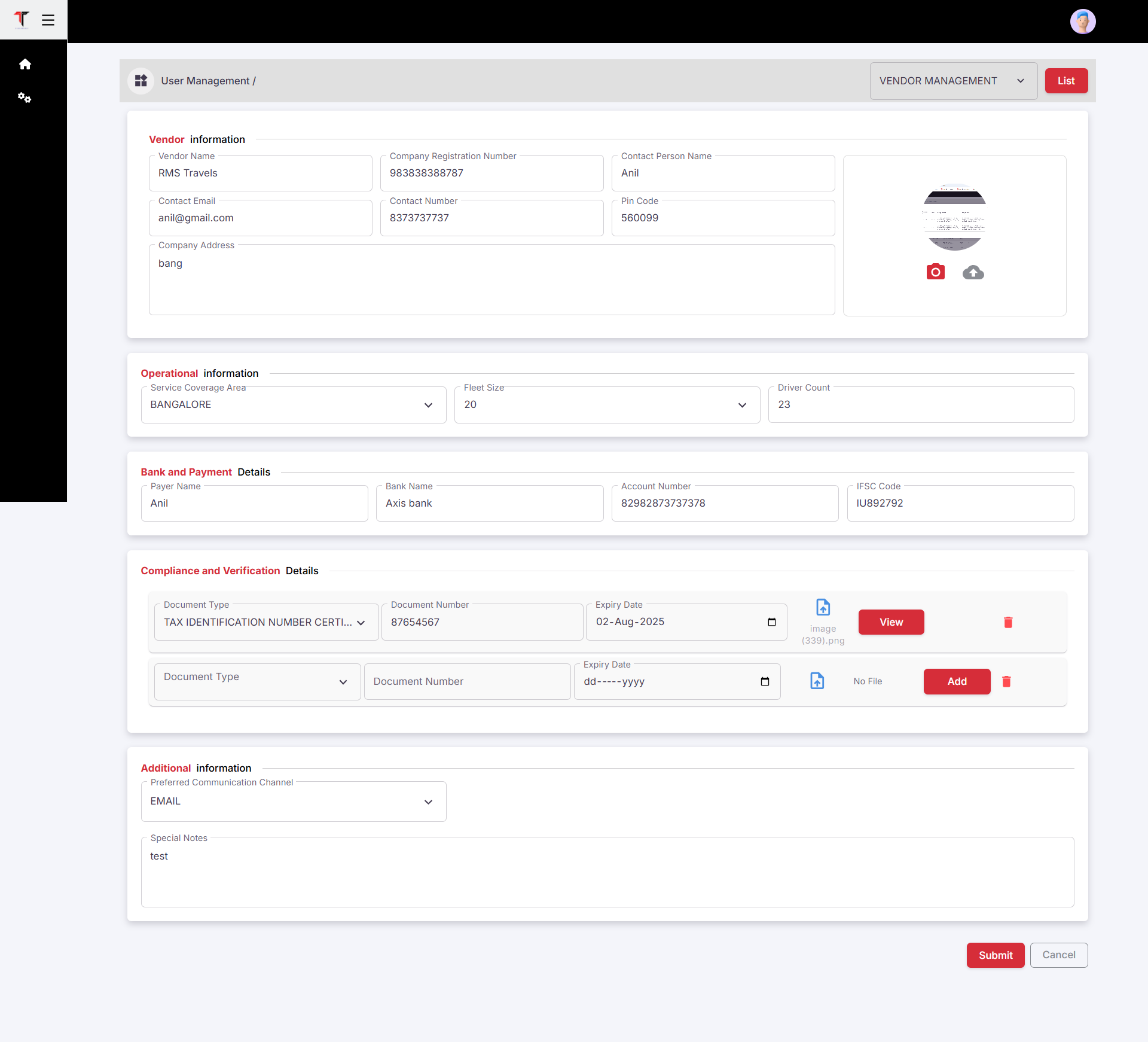Image resolution: width=1148 pixels, height=1042 pixels.
Task: Click the View button for image (339).png
Action: coord(891,622)
